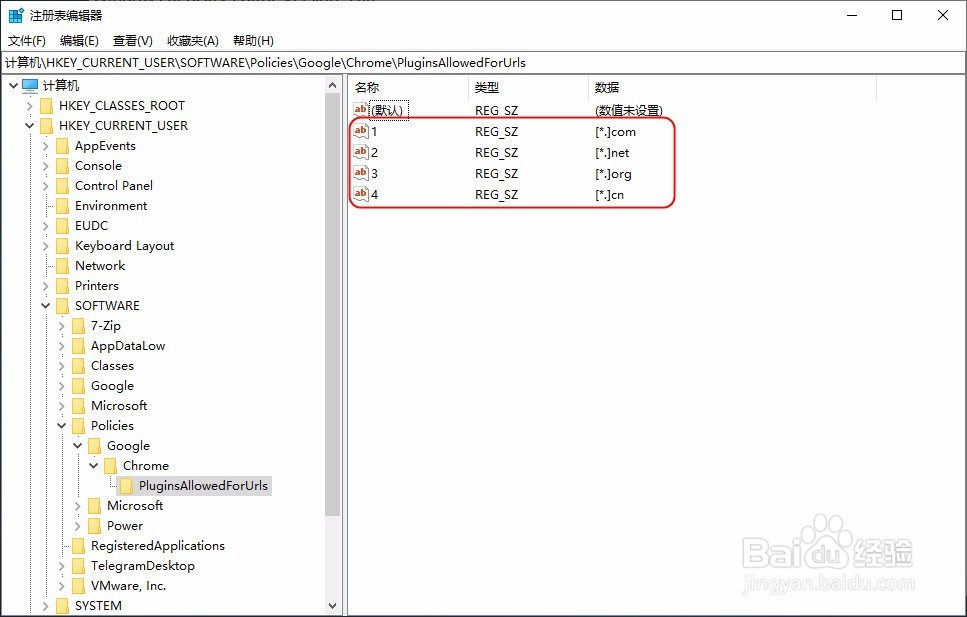Click the EUDC folder icon

(x=62, y=226)
